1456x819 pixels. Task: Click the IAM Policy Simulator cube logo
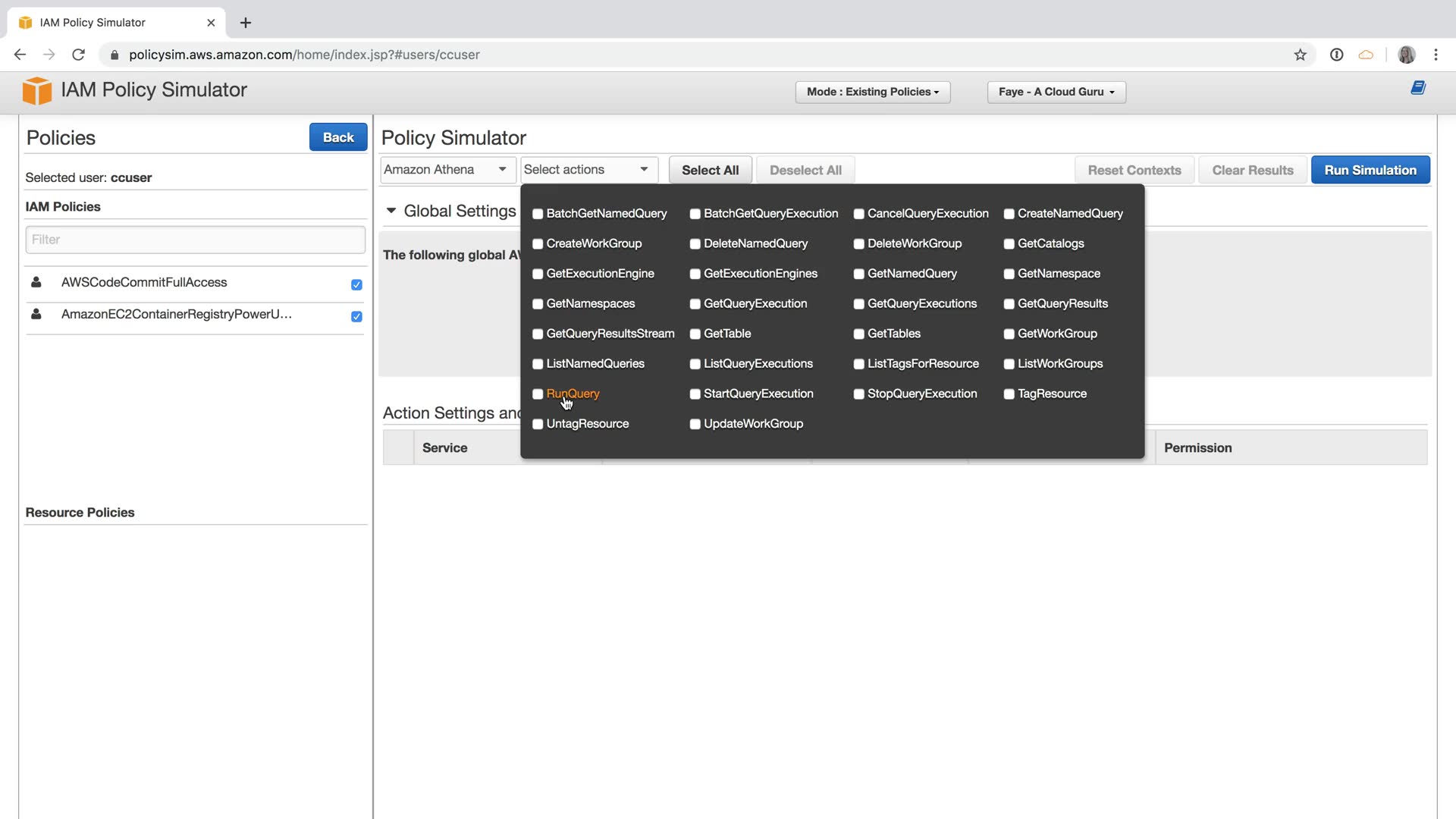click(x=36, y=91)
